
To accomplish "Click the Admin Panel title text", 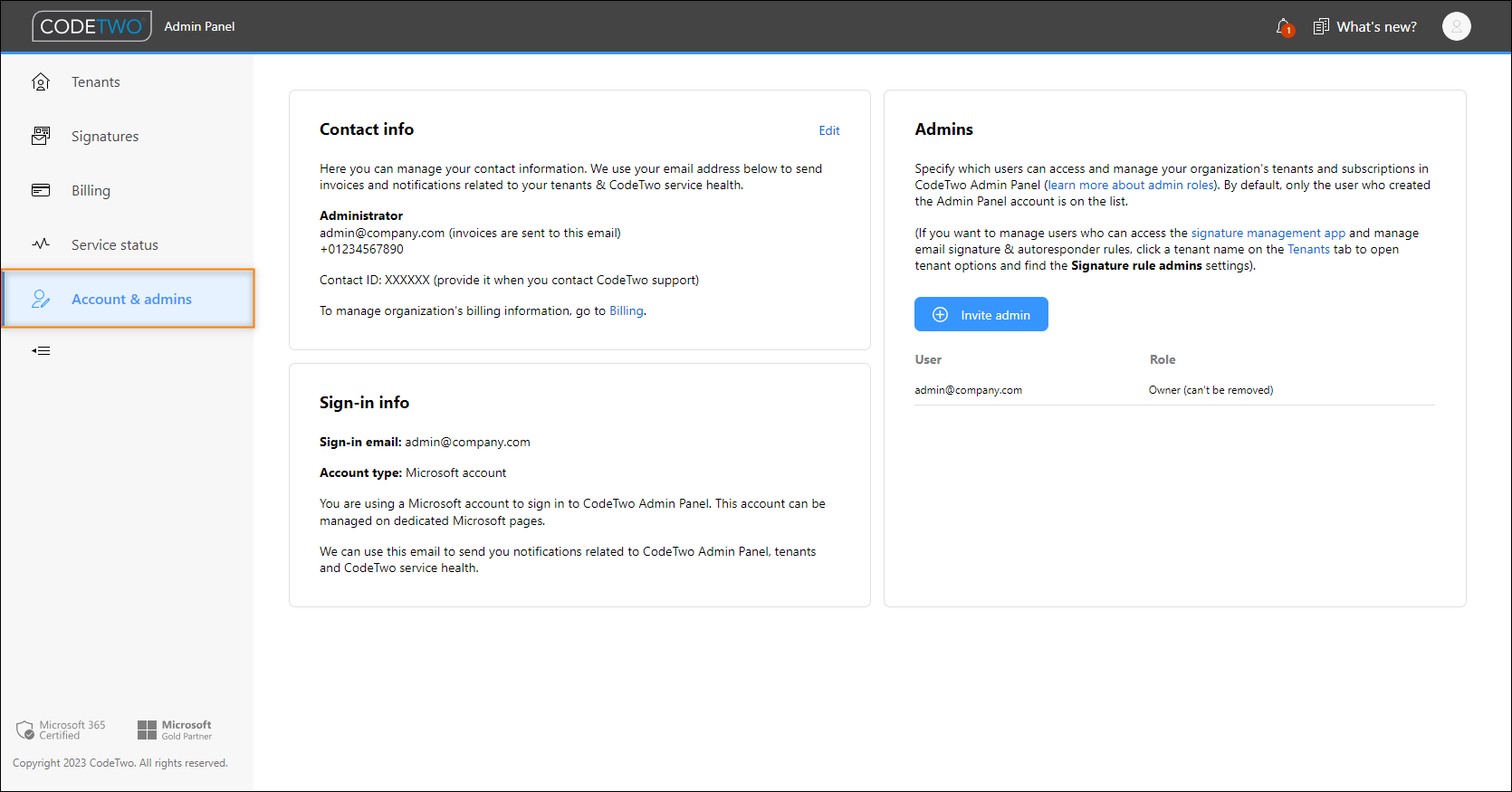I will pos(199,27).
